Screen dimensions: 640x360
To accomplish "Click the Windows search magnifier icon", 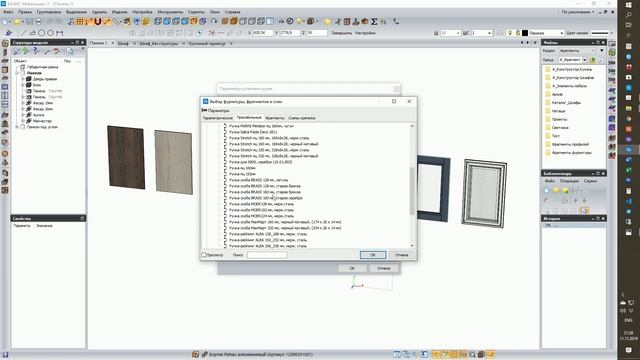I will tap(629, 15).
